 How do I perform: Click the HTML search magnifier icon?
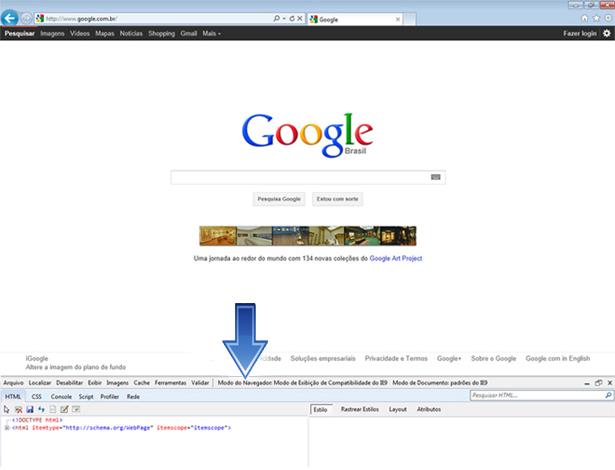(x=608, y=395)
